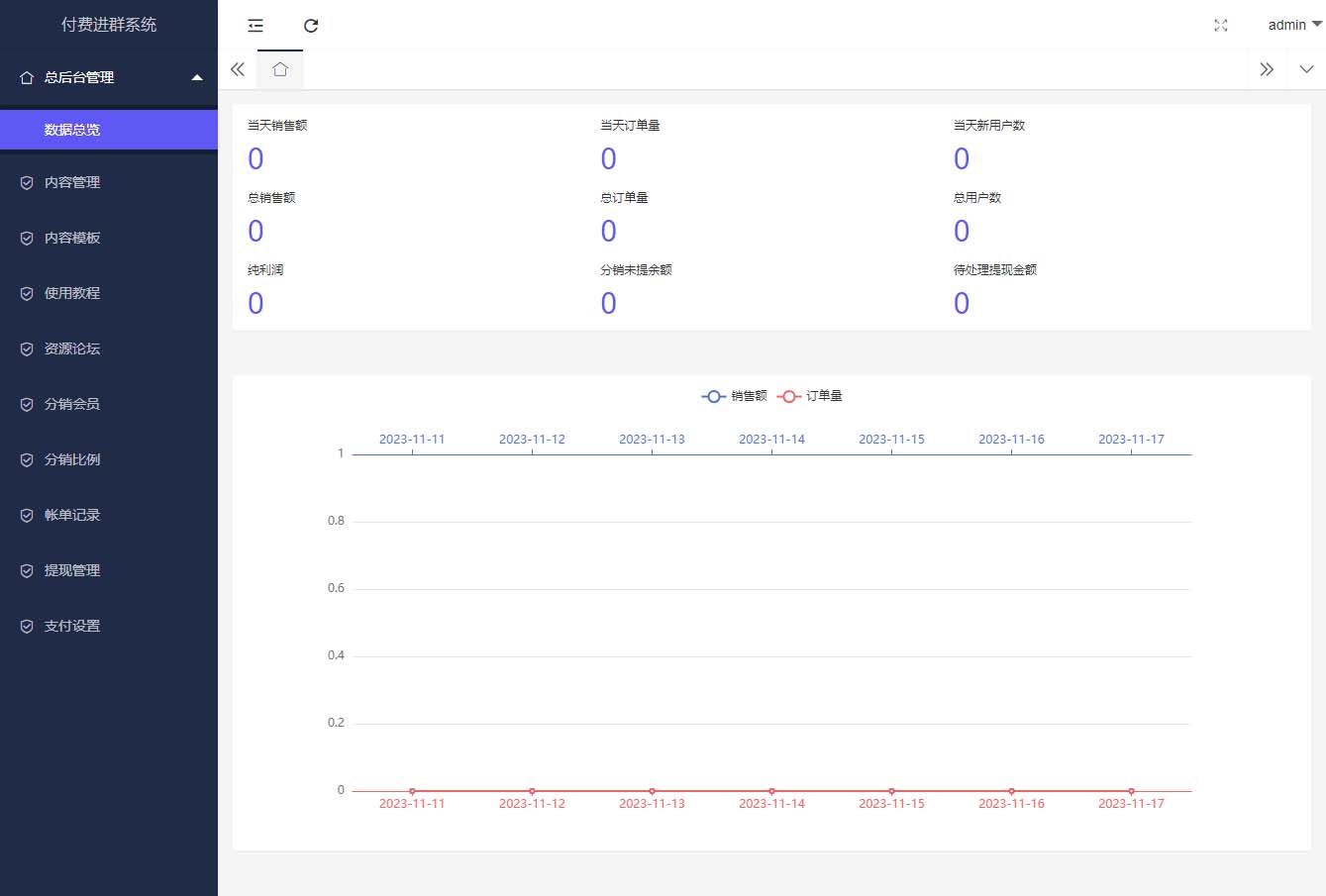The width and height of the screenshot is (1326, 896).
Task: Select 数据总览 in the sidebar
Action: [72, 130]
